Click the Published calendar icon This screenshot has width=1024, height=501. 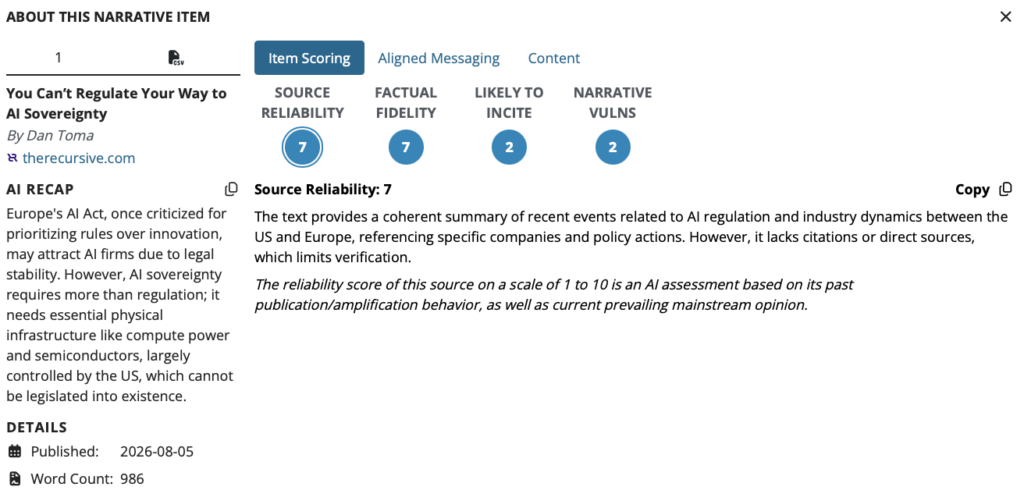tap(15, 451)
